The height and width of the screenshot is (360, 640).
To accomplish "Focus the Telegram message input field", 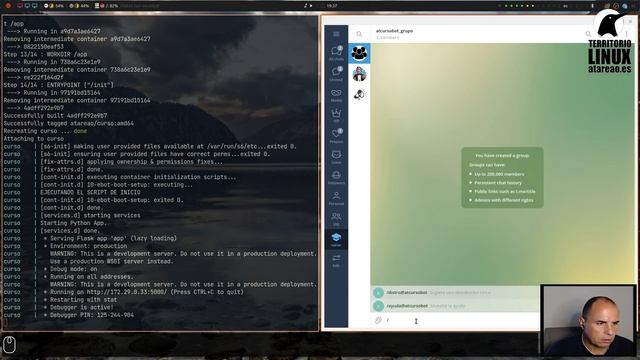I will [461, 321].
